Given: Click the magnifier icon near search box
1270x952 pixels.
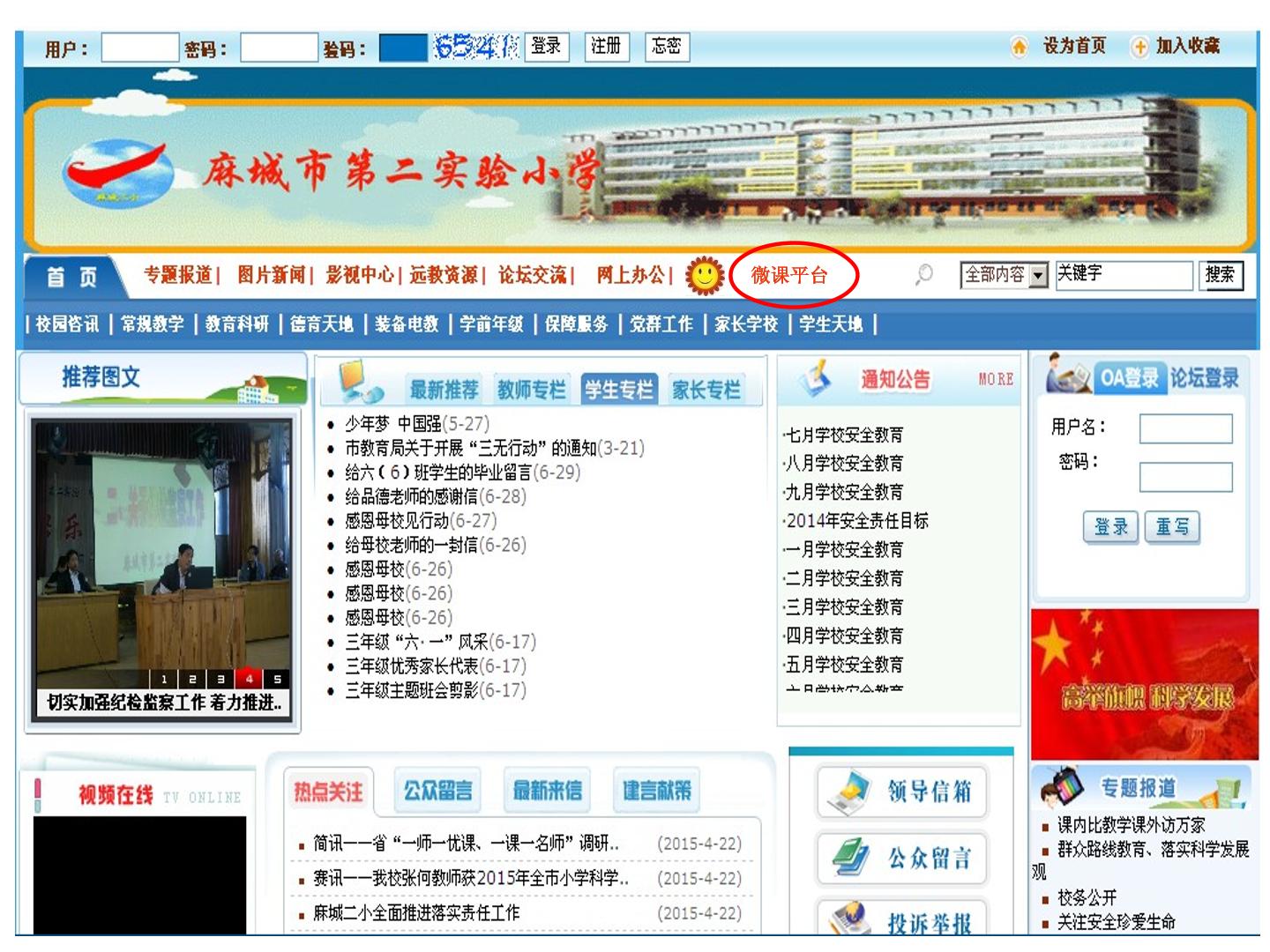Looking at the screenshot, I should click(x=923, y=275).
